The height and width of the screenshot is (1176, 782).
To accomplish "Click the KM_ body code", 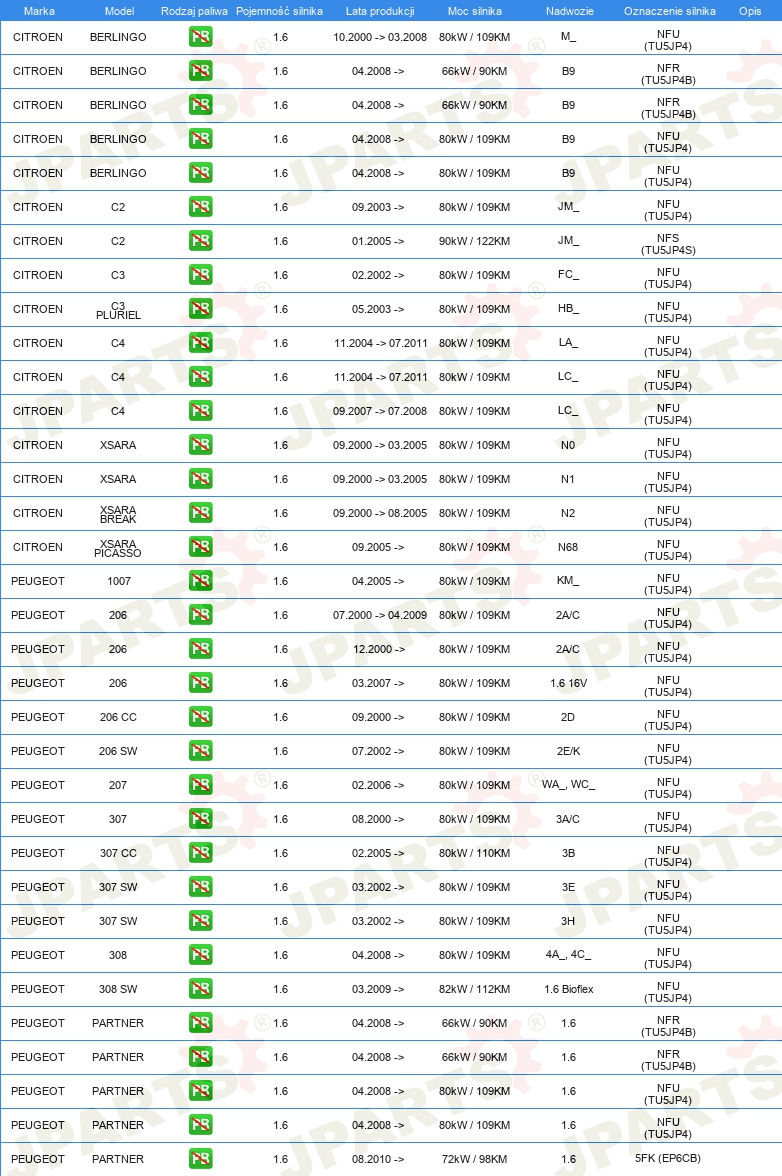I will click(x=568, y=580).
